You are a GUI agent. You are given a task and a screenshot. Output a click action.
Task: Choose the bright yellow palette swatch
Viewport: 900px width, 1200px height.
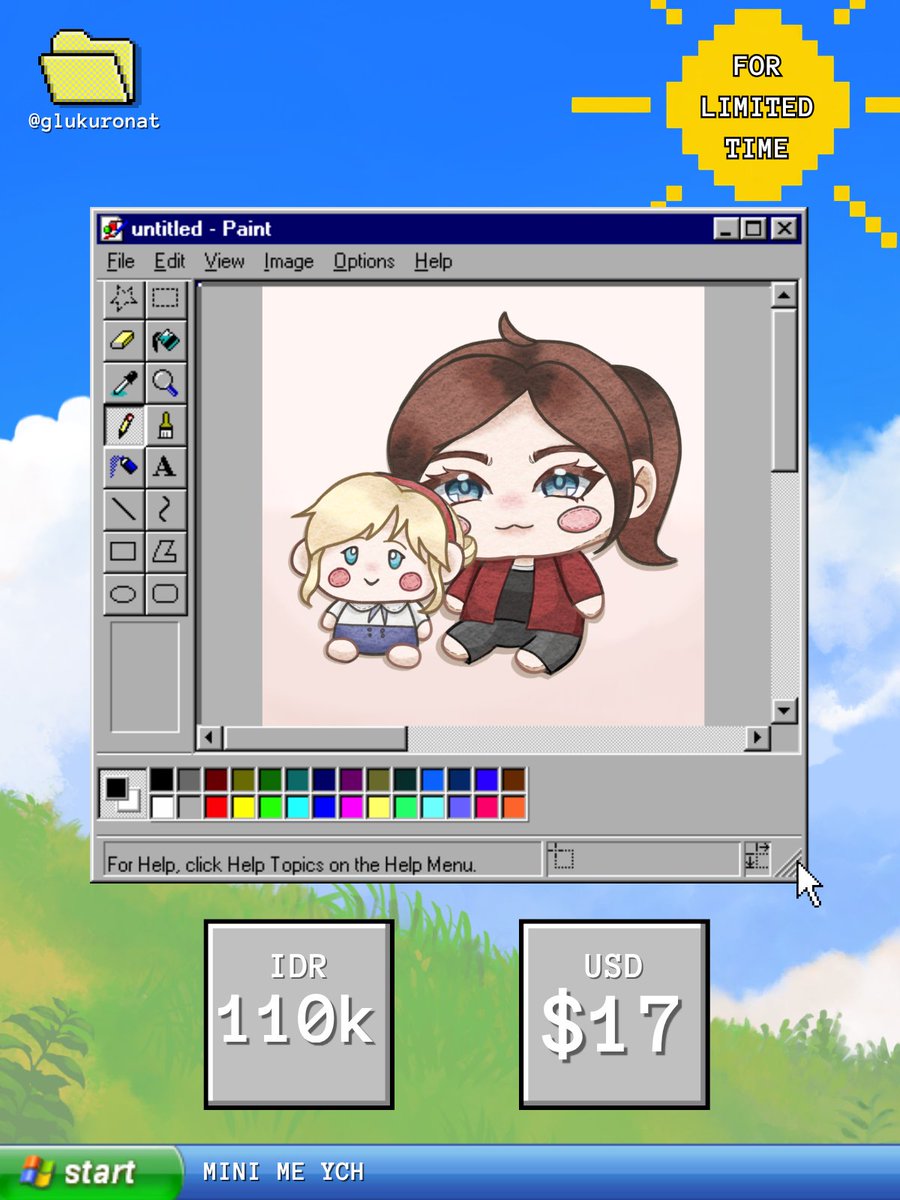pyautogui.click(x=243, y=807)
